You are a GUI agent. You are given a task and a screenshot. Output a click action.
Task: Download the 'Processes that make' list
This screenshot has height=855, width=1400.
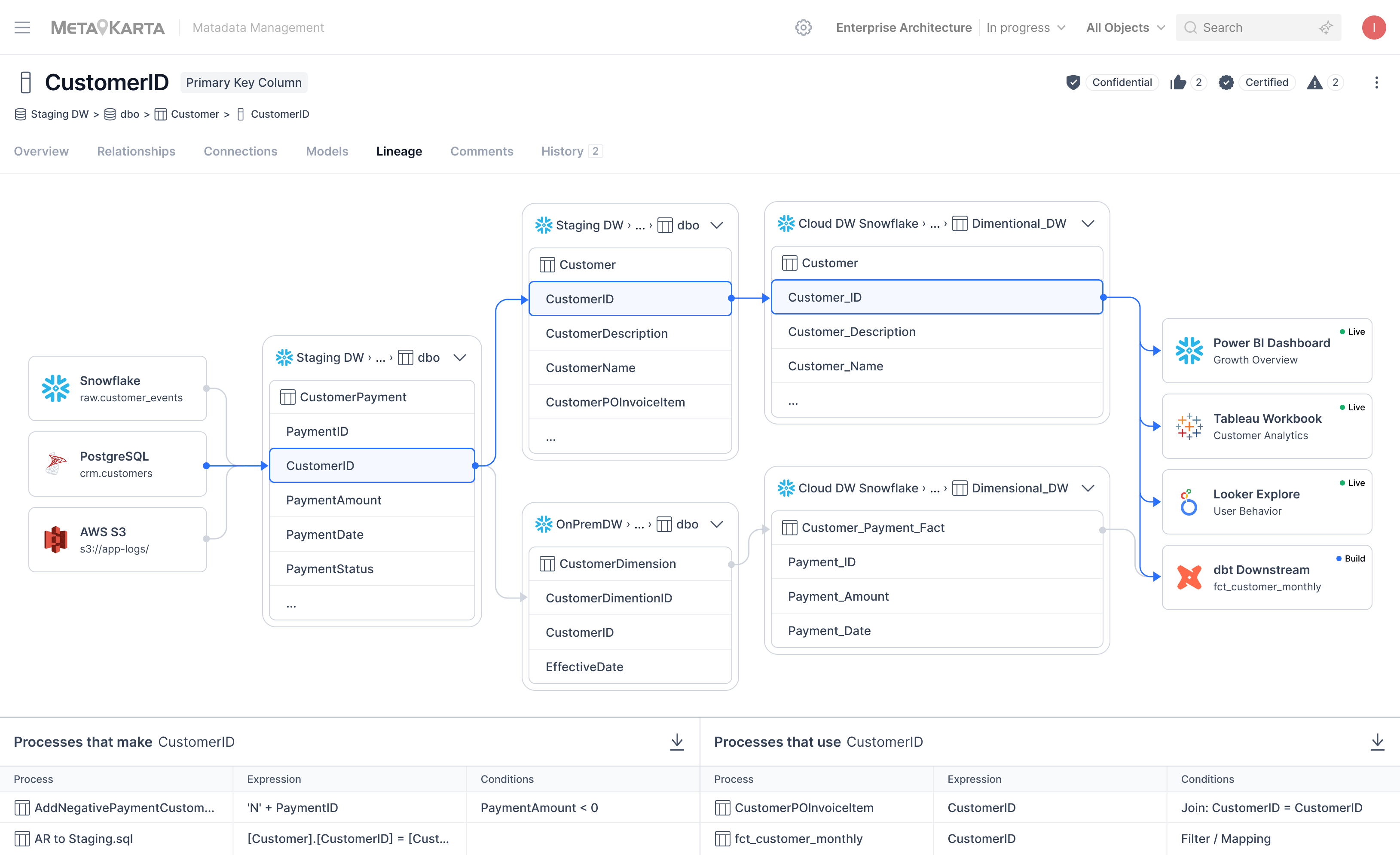pyautogui.click(x=677, y=742)
